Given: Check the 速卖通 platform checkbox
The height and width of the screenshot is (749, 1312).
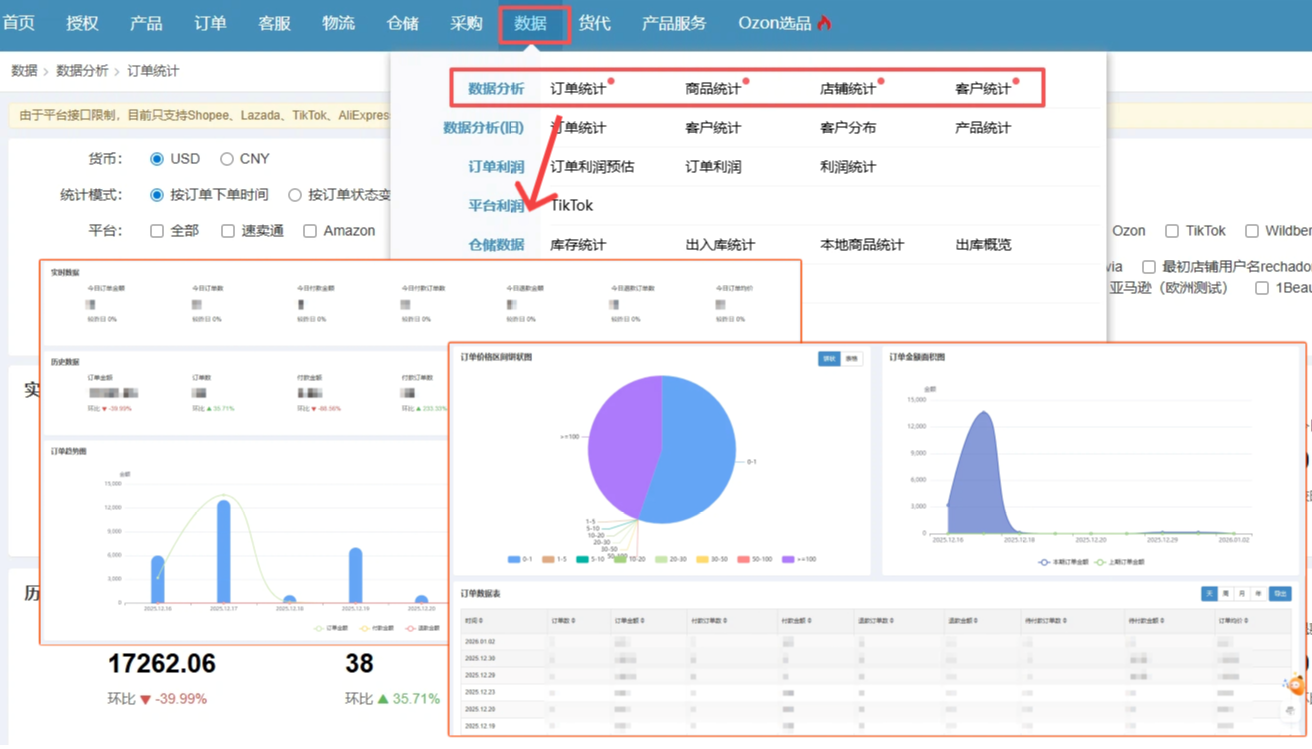Looking at the screenshot, I should [228, 231].
